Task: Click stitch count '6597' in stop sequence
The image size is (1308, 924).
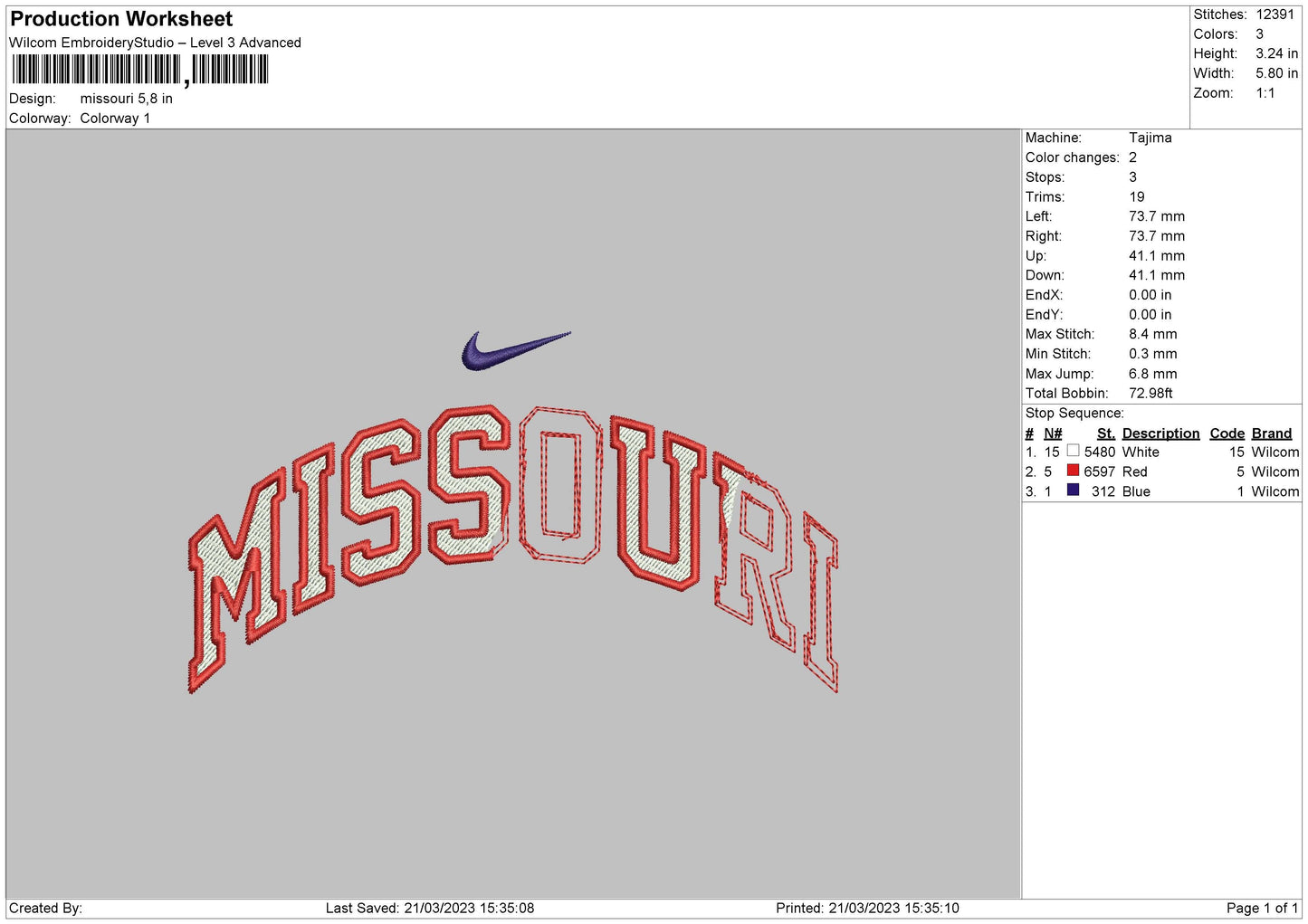Action: 1099,472
